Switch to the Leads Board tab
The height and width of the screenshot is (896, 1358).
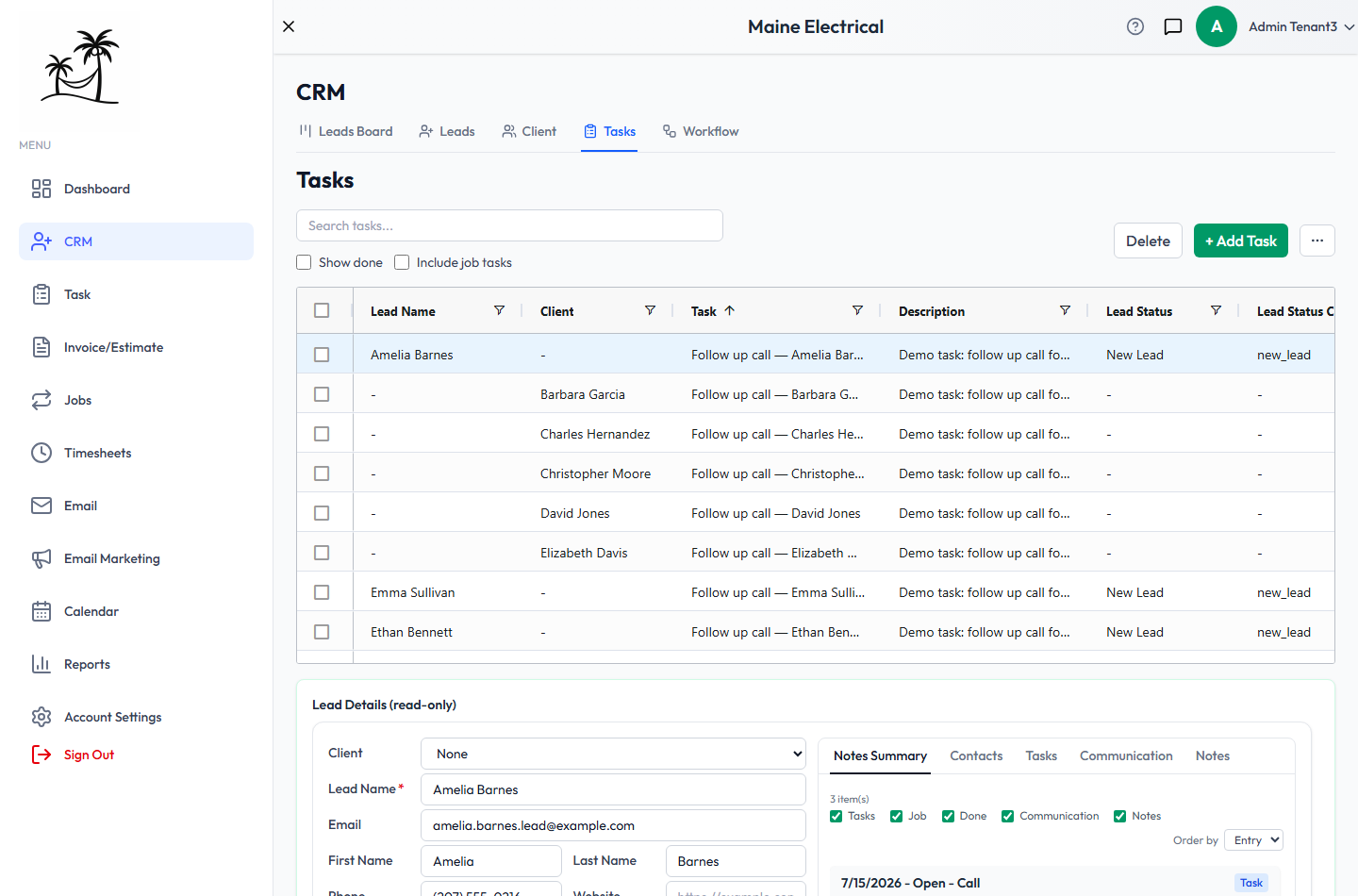pyautogui.click(x=345, y=131)
